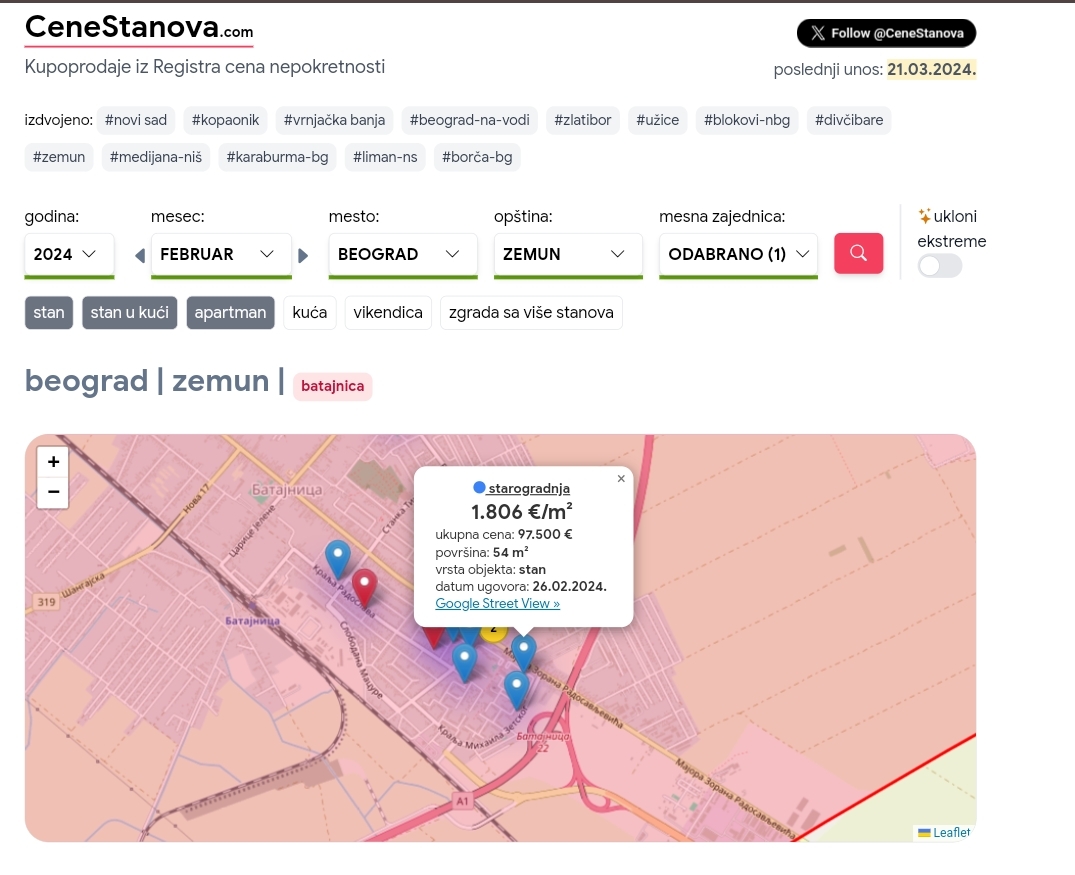Zoom in on the map
This screenshot has width=1075, height=875.
(x=53, y=461)
